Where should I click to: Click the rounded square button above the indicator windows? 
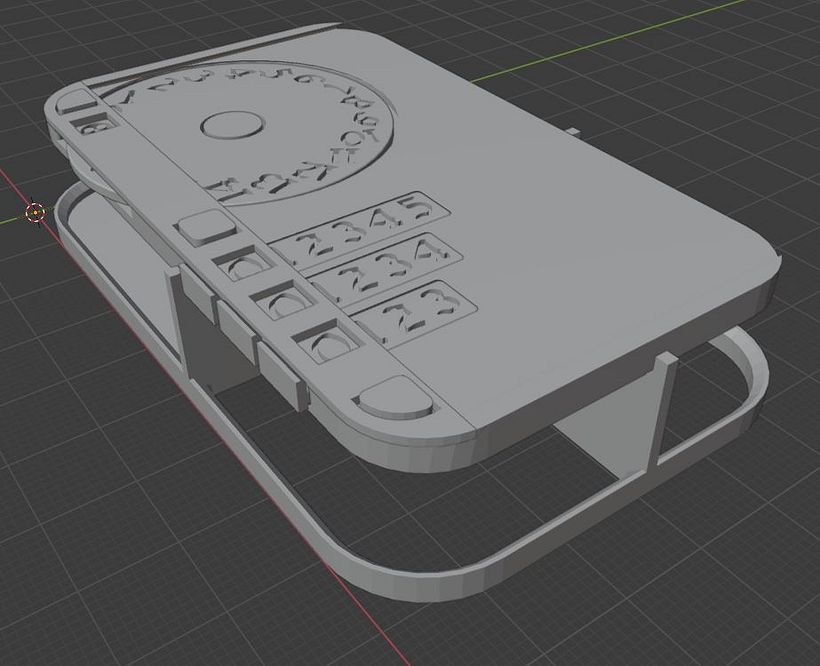207,228
